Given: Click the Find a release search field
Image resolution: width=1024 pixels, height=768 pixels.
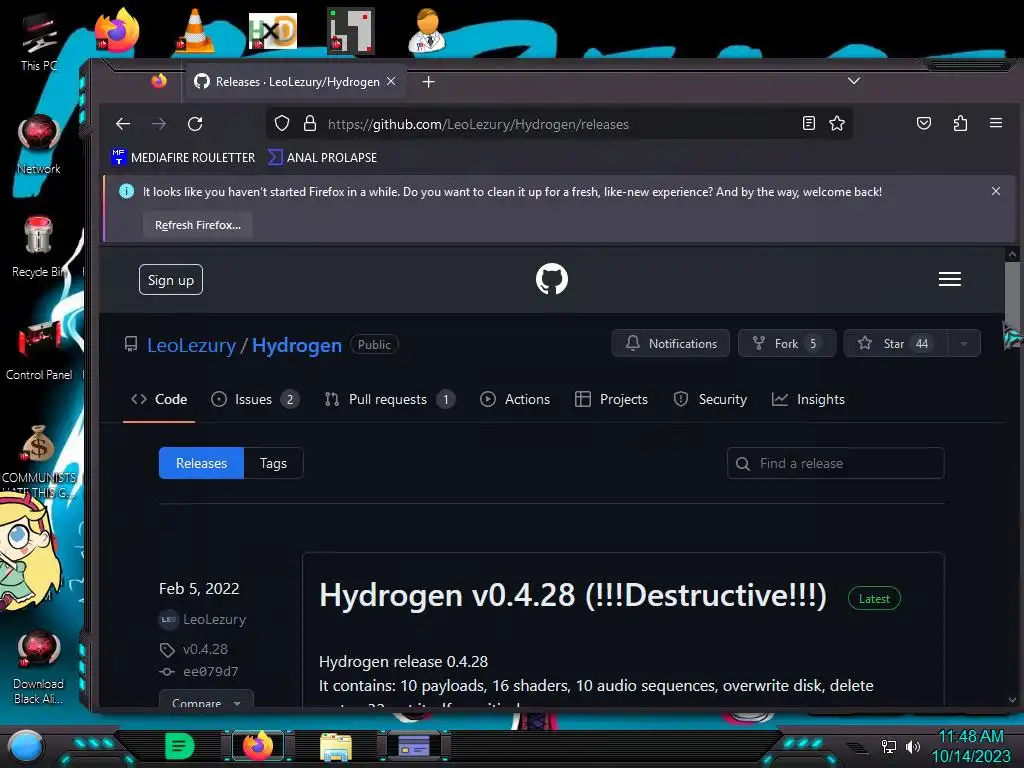Looking at the screenshot, I should pos(835,463).
